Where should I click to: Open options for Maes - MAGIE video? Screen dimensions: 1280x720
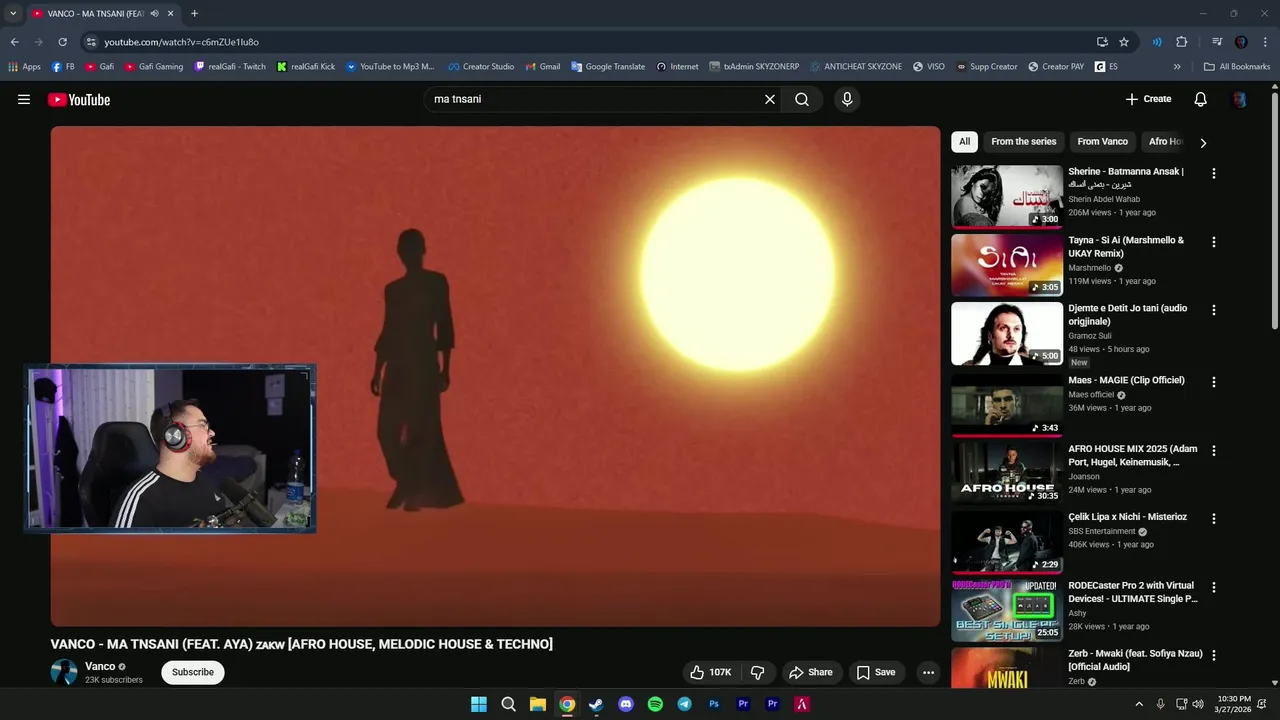coord(1214,382)
